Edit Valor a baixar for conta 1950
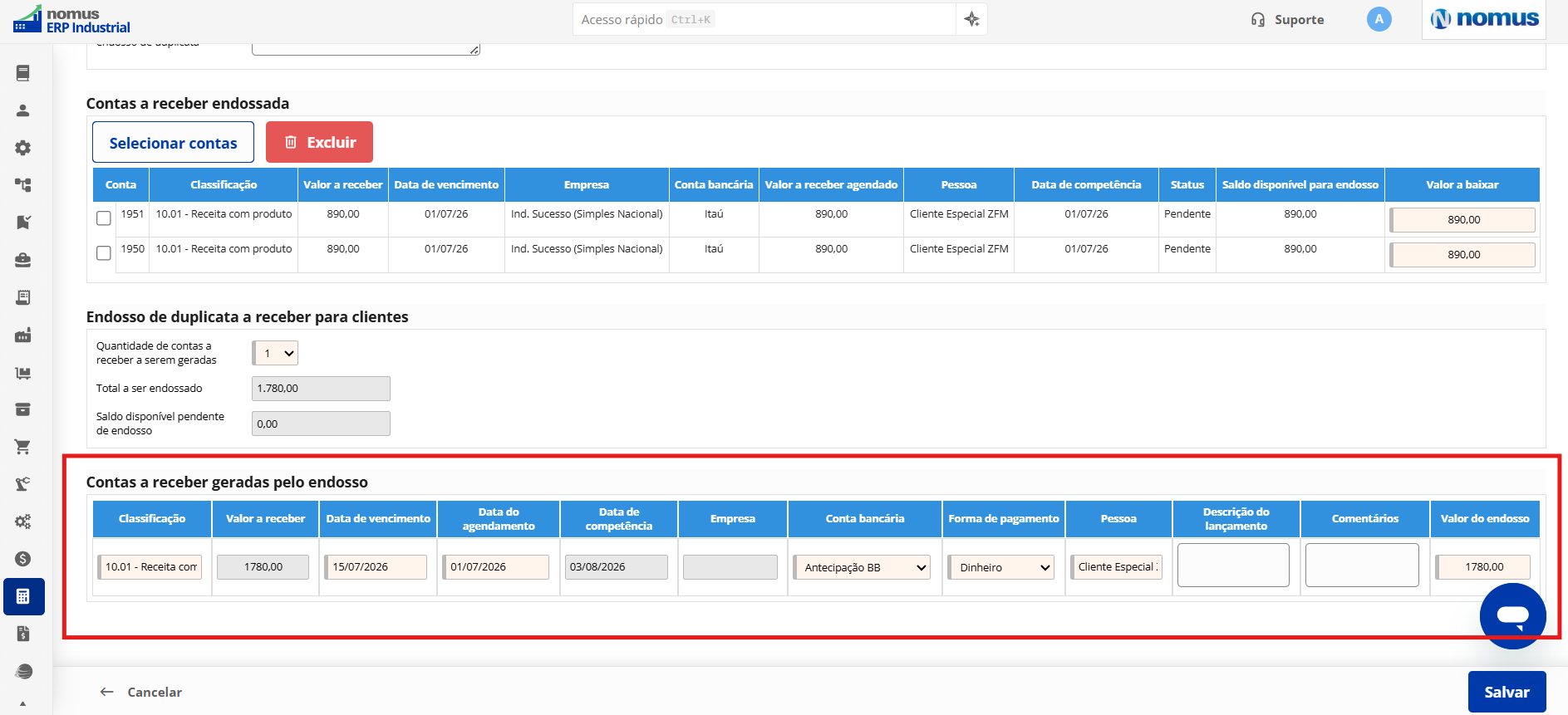Screen dimensions: 1568x715 [x=1462, y=255]
